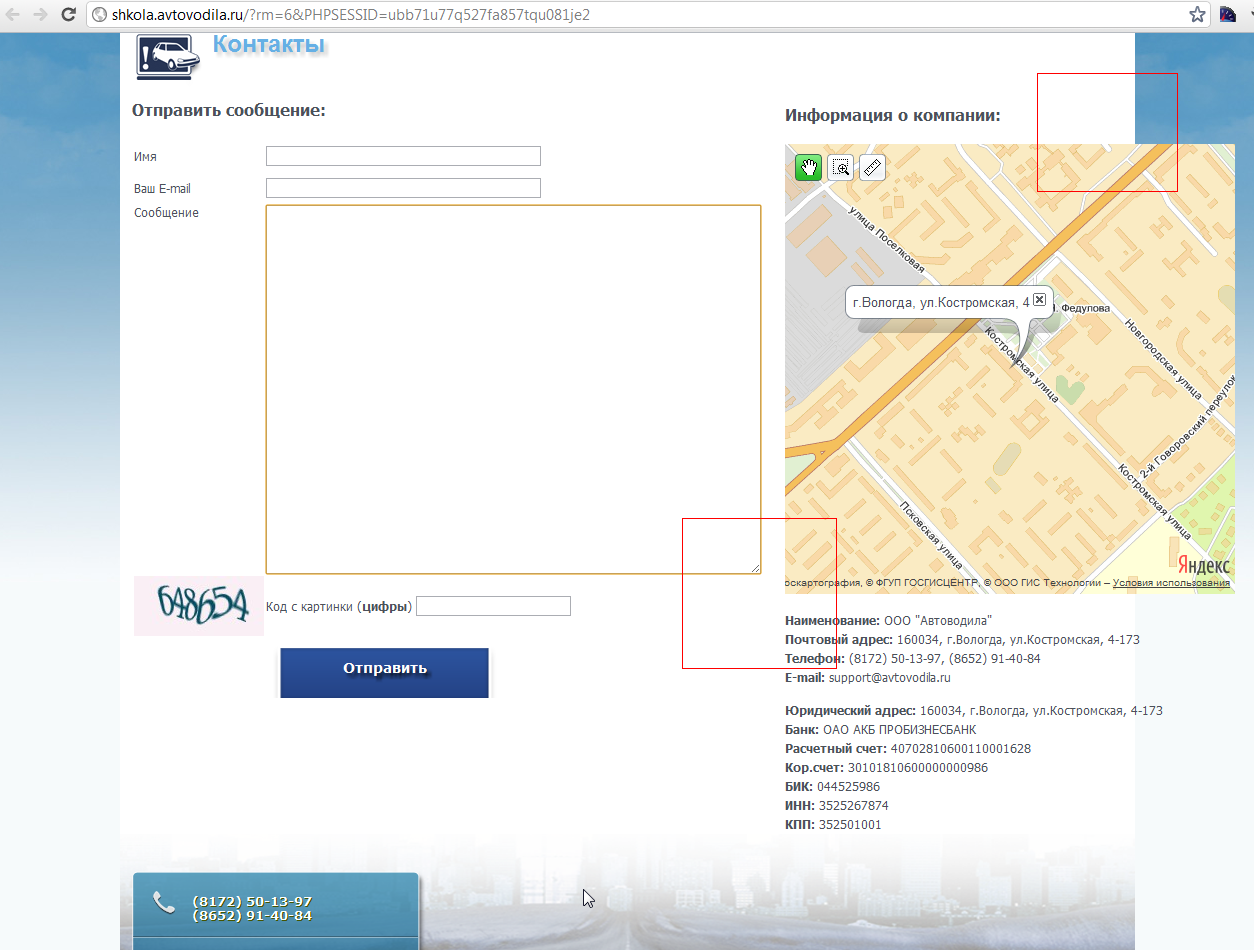Open the Условия использования map link

point(1171,583)
